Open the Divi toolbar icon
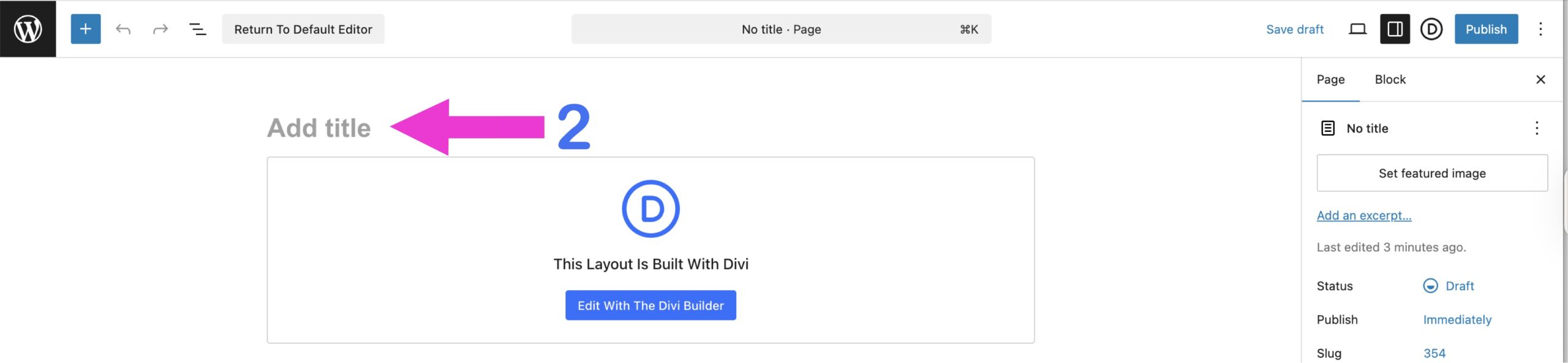 pos(1431,29)
